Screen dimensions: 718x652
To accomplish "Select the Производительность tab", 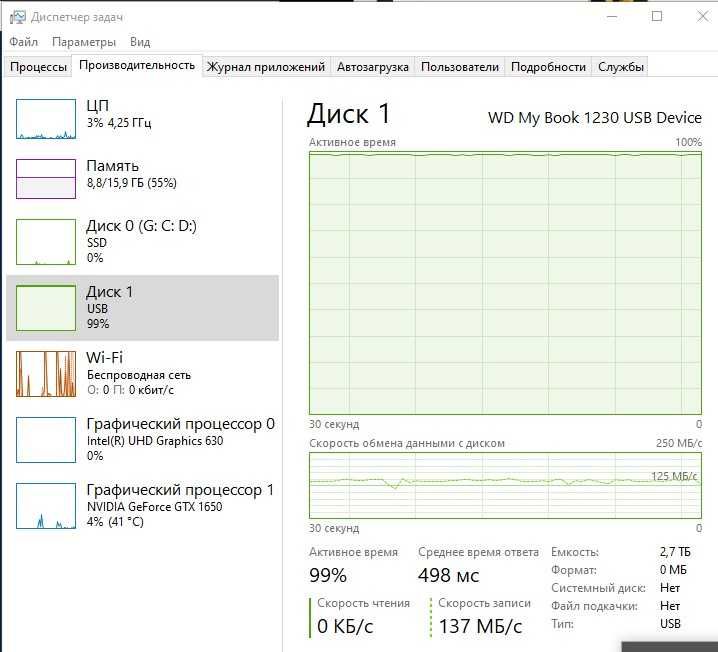I will (x=137, y=65).
